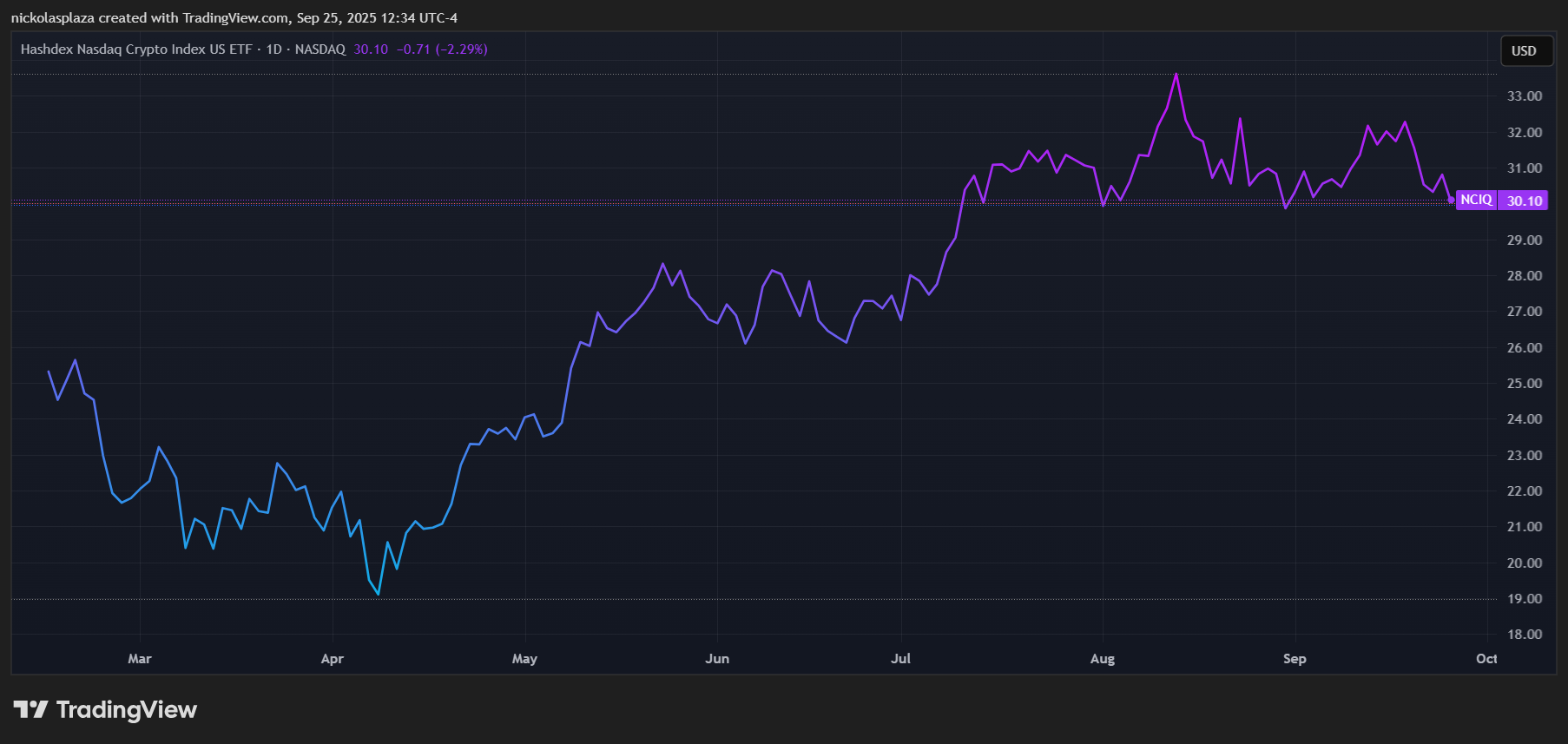Image resolution: width=1568 pixels, height=744 pixels.
Task: Click the 25.00 price scale label
Action: [1524, 384]
